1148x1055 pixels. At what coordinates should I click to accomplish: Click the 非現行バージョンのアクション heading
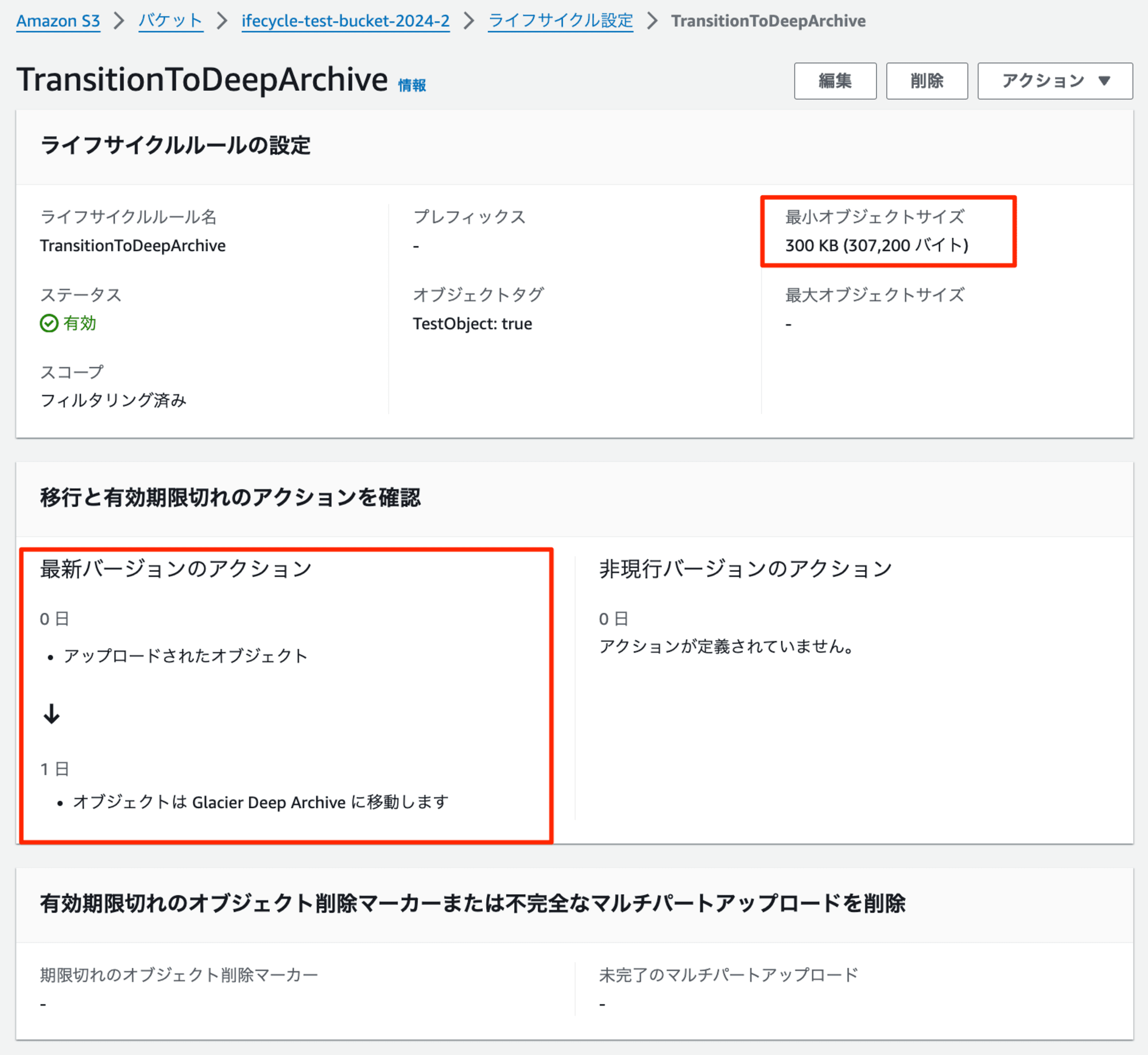(x=746, y=569)
